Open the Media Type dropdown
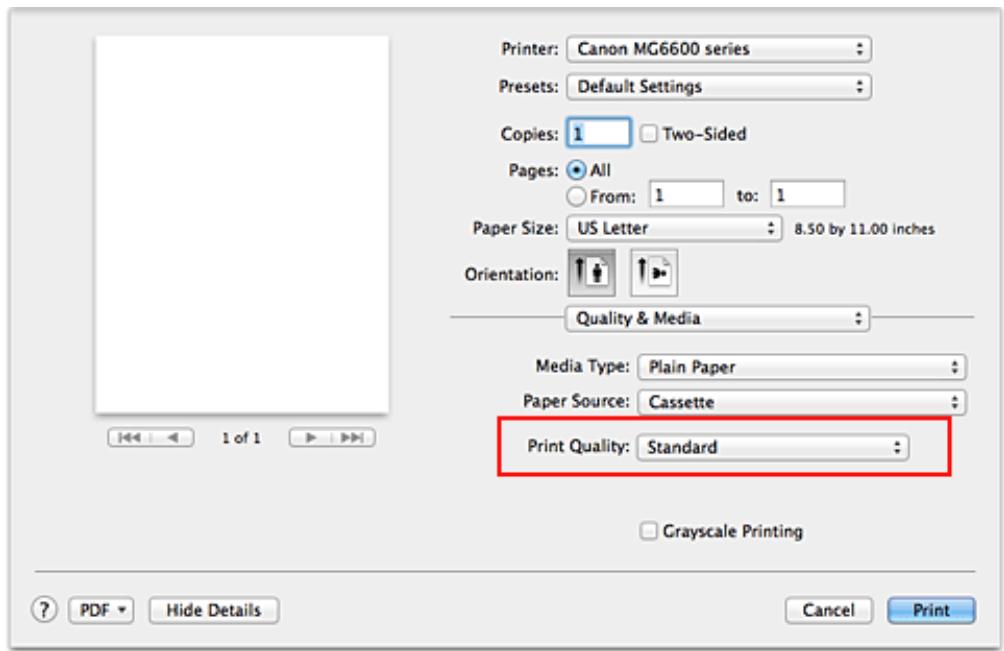The image size is (1004, 651). 802,367
